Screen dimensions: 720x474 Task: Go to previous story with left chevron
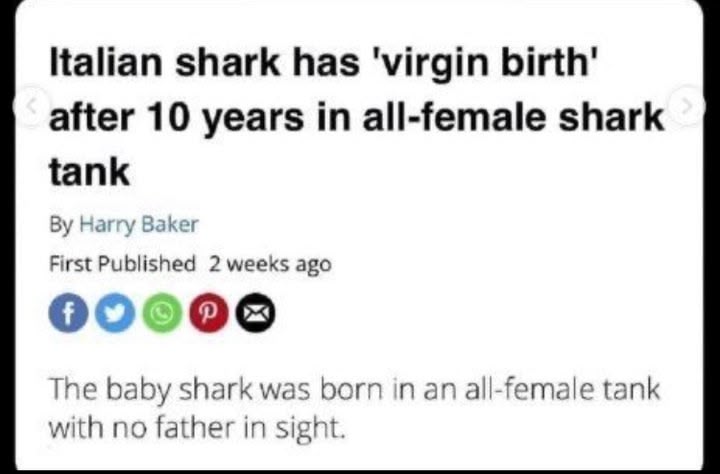coord(31,106)
